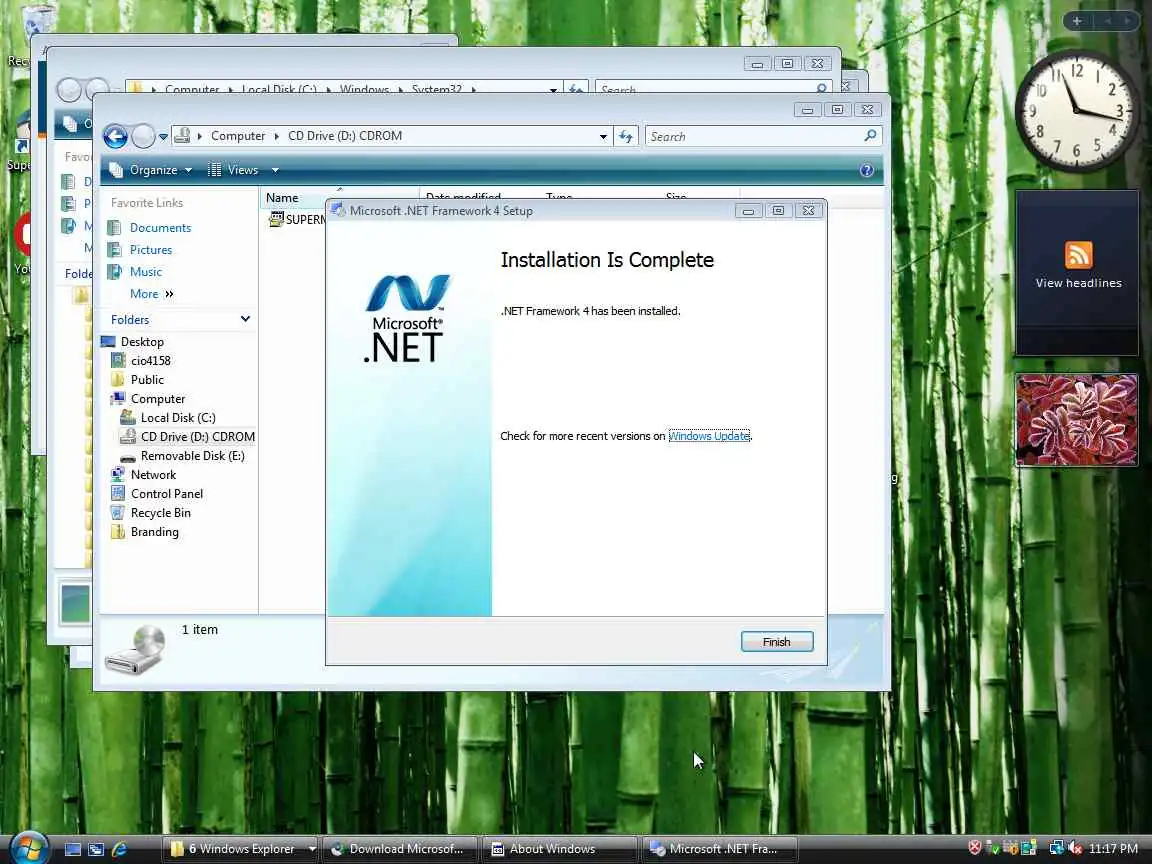Select Public folder in tree

tap(147, 380)
